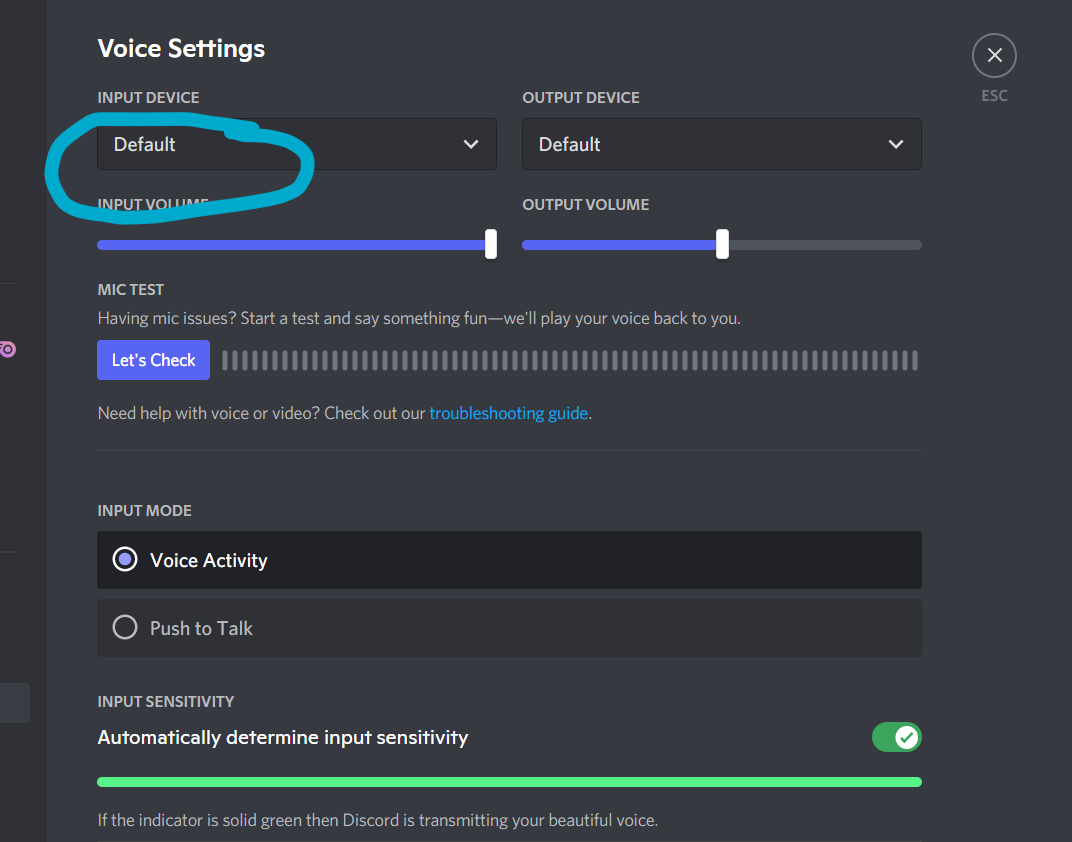Click the Output Device label

point(581,98)
